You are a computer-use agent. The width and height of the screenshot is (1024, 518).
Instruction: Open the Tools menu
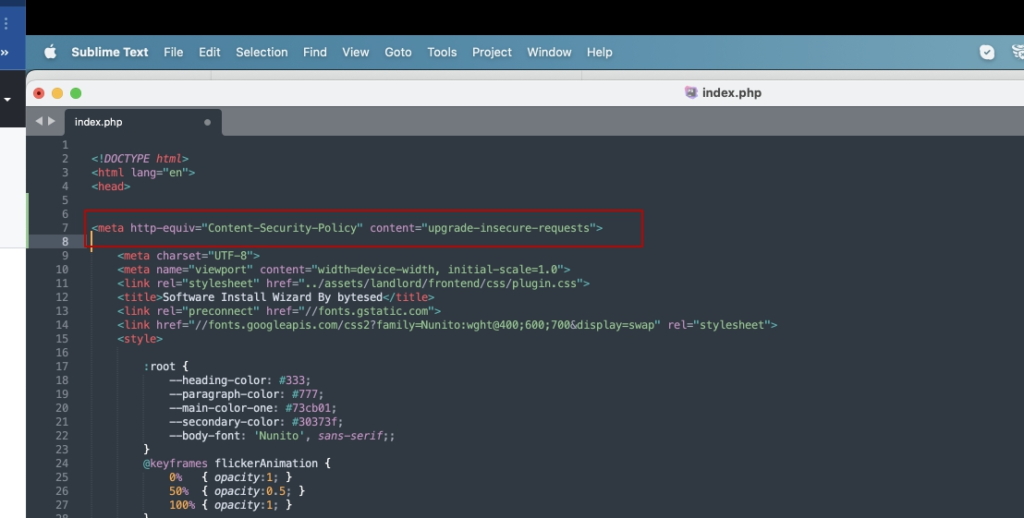[x=442, y=52]
